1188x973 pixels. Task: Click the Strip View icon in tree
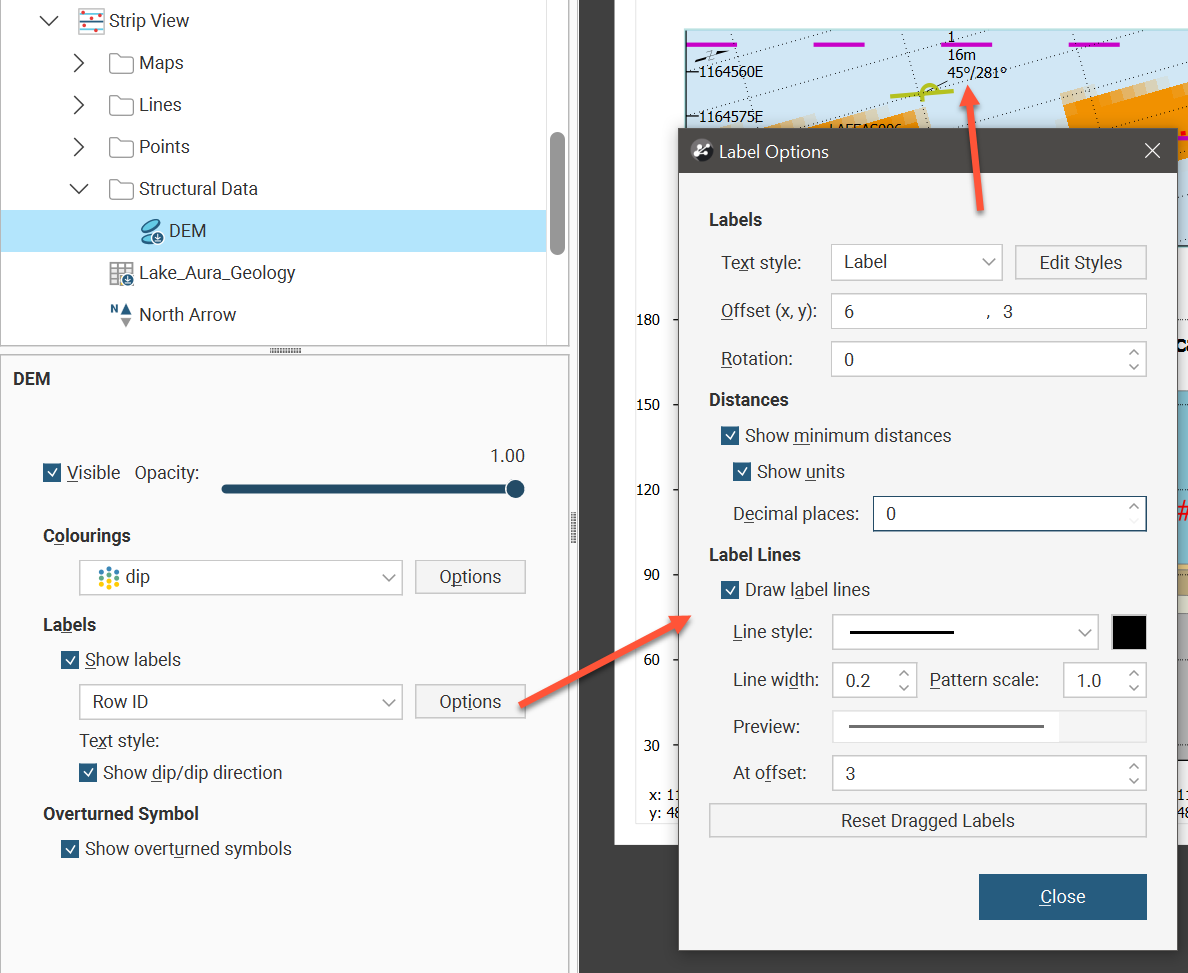(91, 21)
